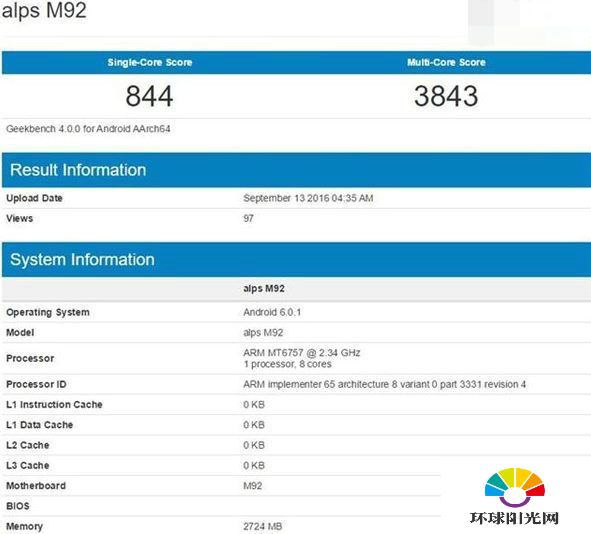The width and height of the screenshot is (591, 534).
Task: Select the views count 97
Action: tap(248, 219)
